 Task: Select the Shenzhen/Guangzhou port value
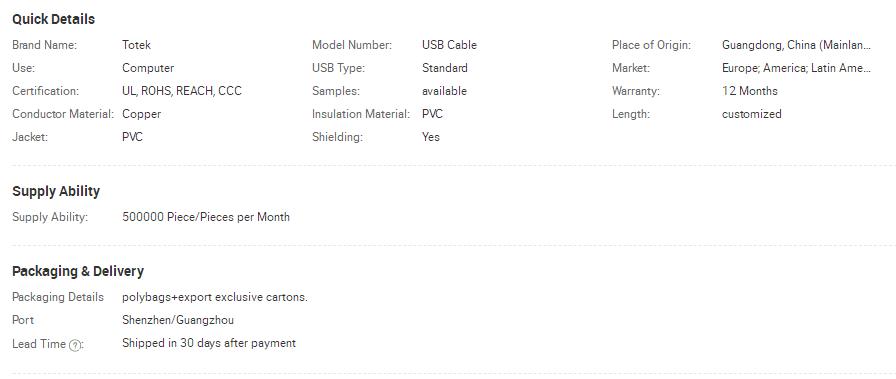tap(178, 320)
